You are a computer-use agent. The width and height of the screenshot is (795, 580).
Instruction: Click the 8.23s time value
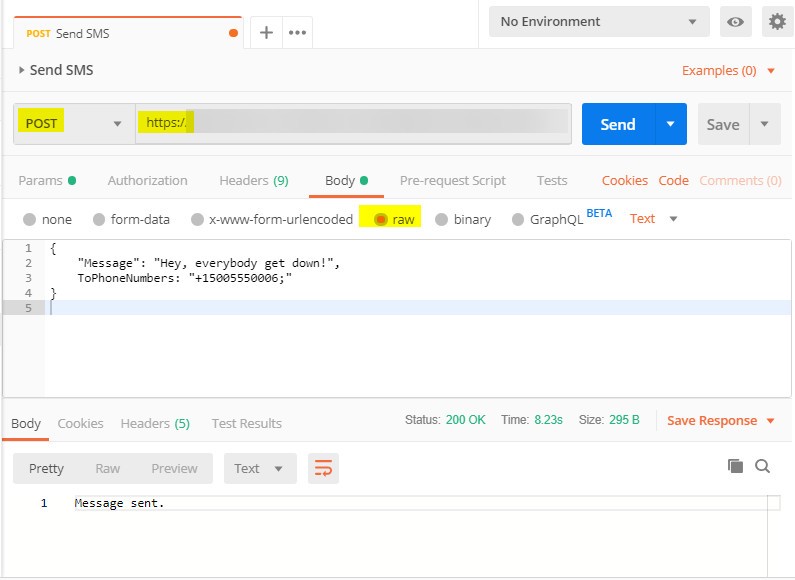[548, 420]
